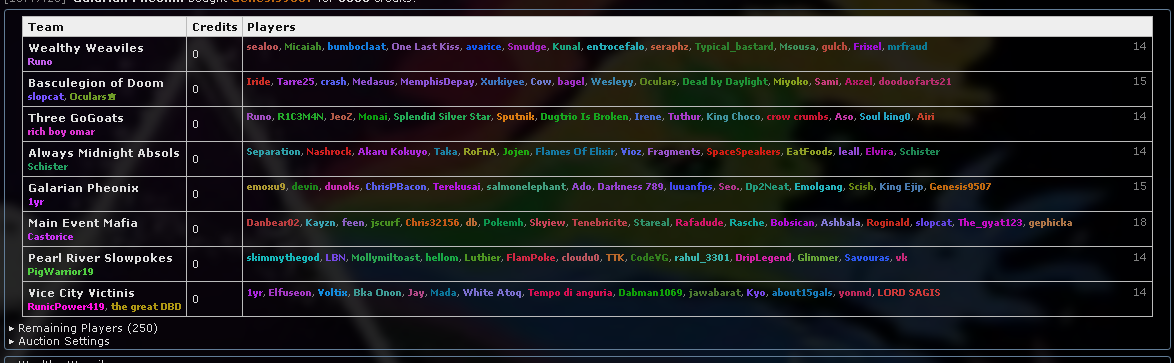The image size is (1174, 363).
Task: Click player Elfuseon in Vice City Victinis
Action: pyautogui.click(x=290, y=292)
